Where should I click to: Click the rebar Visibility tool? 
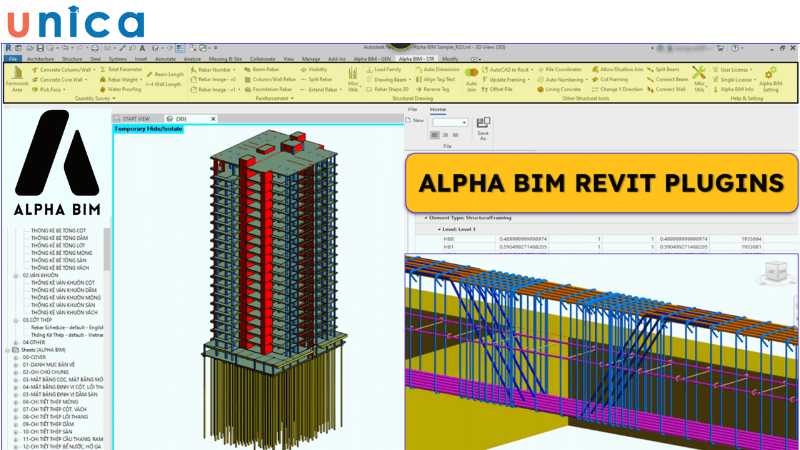coord(314,69)
